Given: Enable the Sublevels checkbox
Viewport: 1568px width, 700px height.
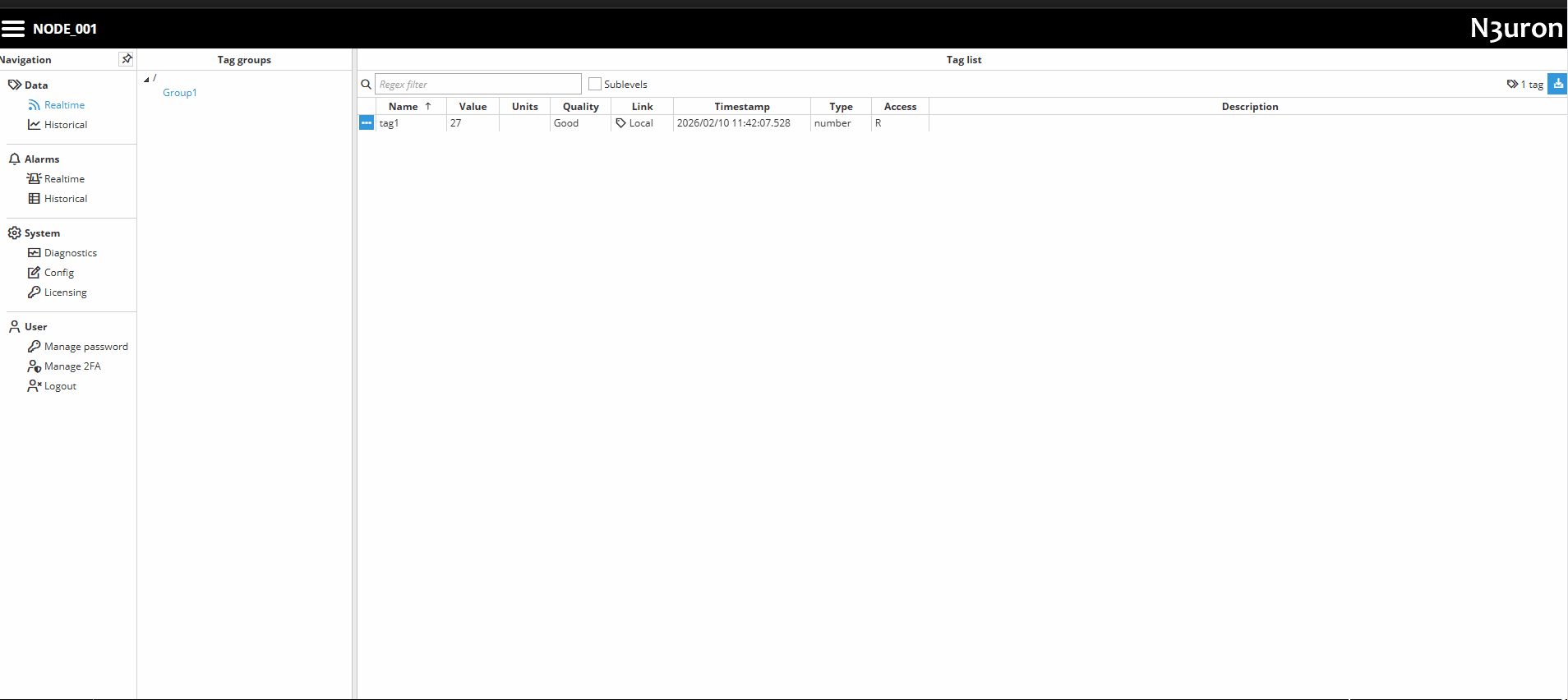Looking at the screenshot, I should 595,84.
